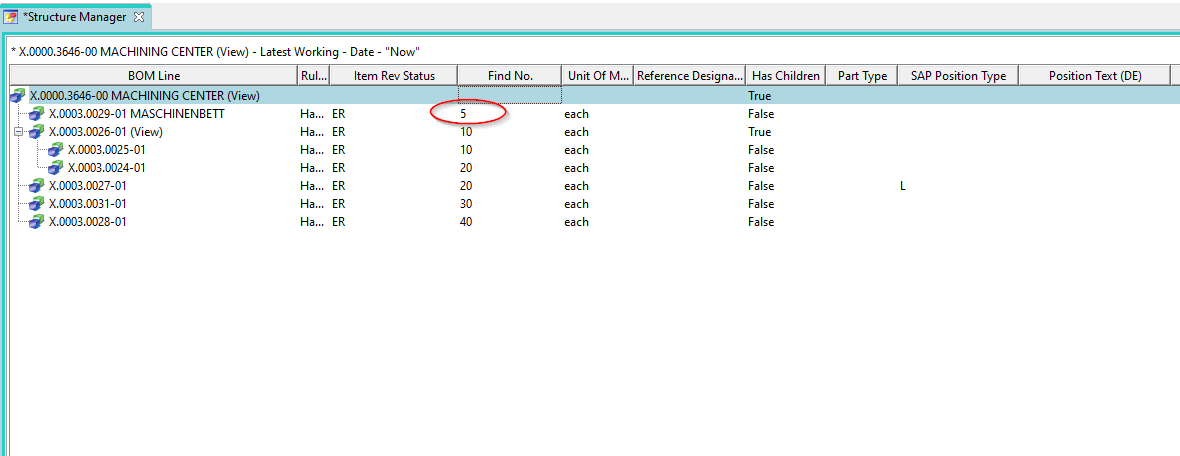Click the X.0003.0031-01 part icon
This screenshot has width=1180, height=456.
(x=37, y=204)
